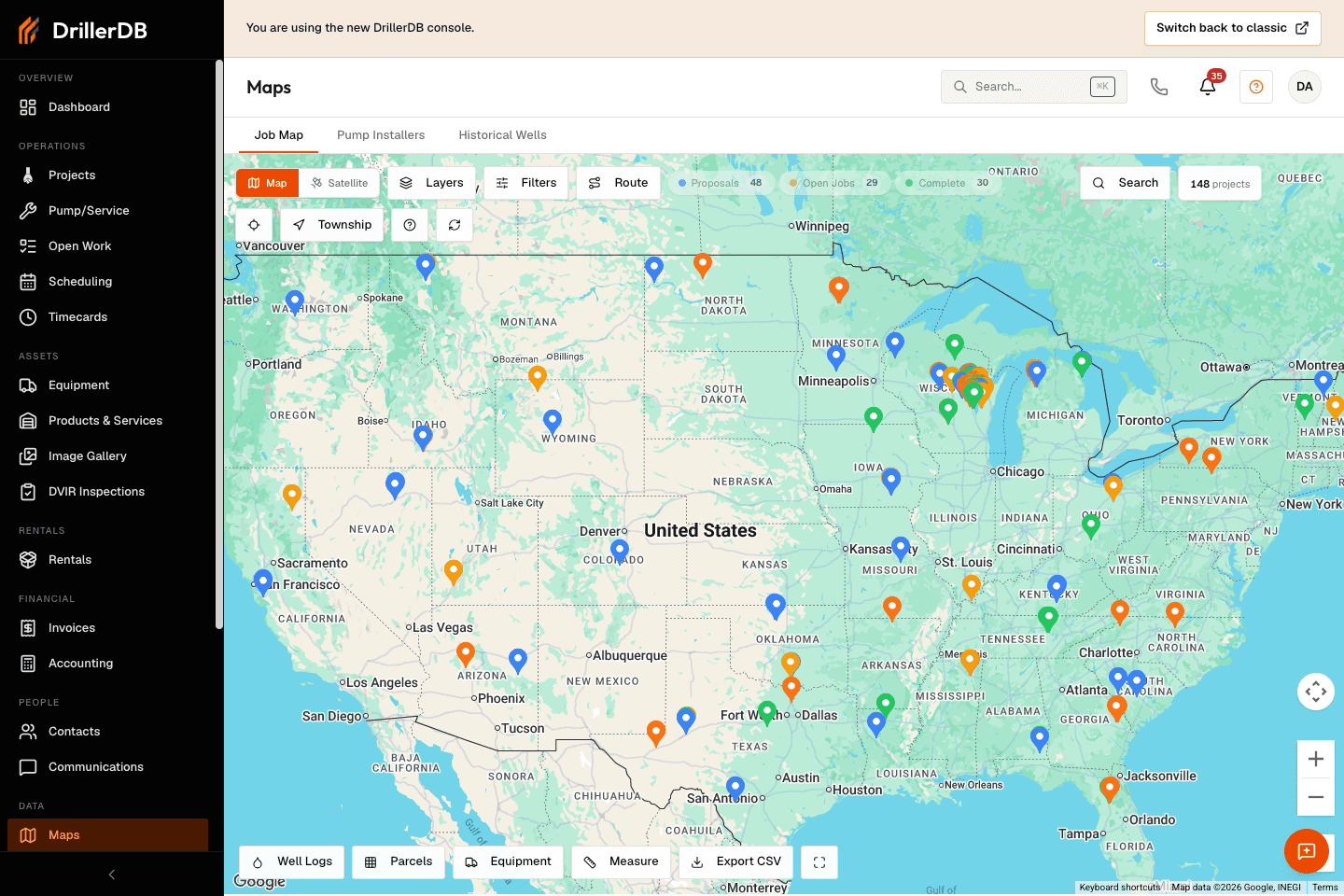Click the DrillerDB logo icon
The height and width of the screenshot is (896, 1344).
click(x=29, y=30)
